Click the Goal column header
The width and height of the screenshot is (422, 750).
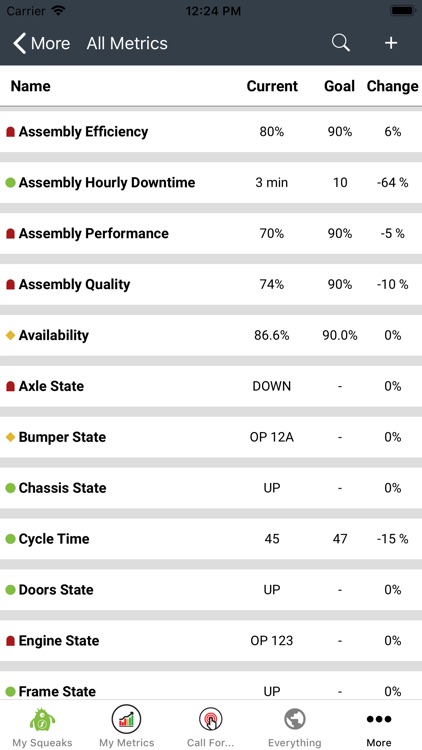340,86
